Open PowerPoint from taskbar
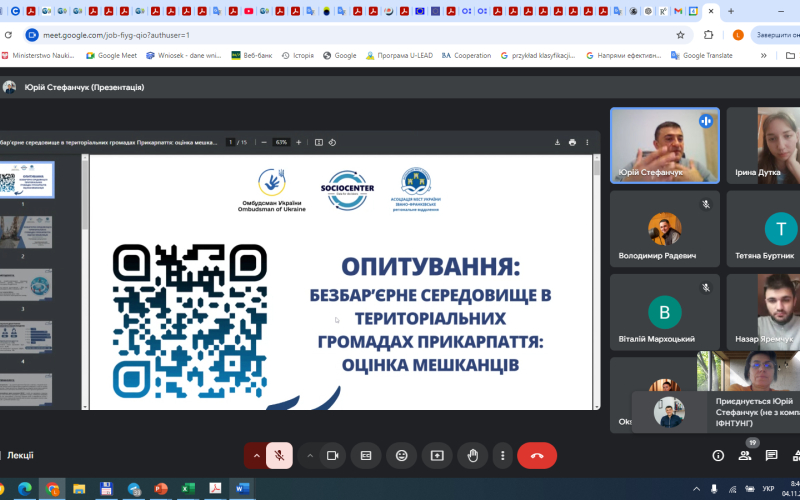Viewport: 800px width, 500px height. click(x=161, y=488)
